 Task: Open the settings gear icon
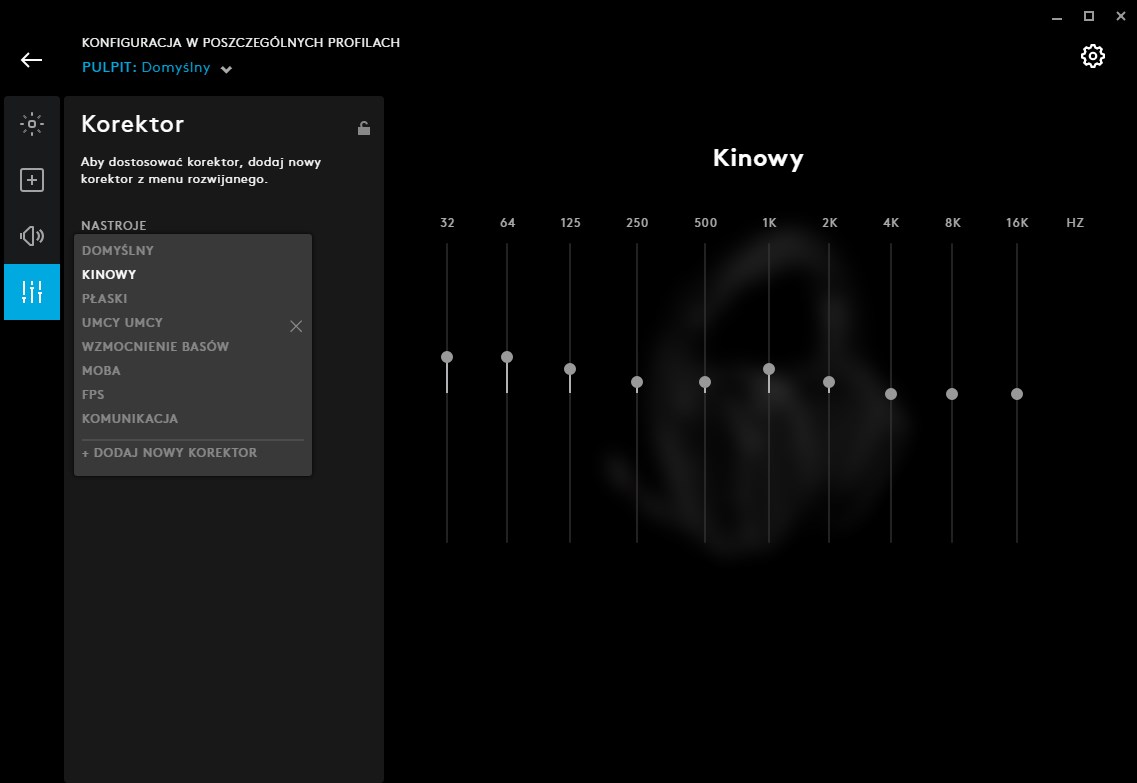click(1092, 56)
